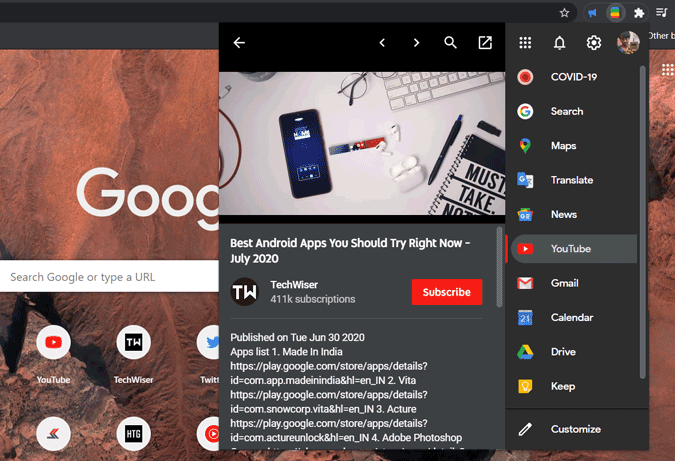Open notifications bell icon

[x=559, y=43]
